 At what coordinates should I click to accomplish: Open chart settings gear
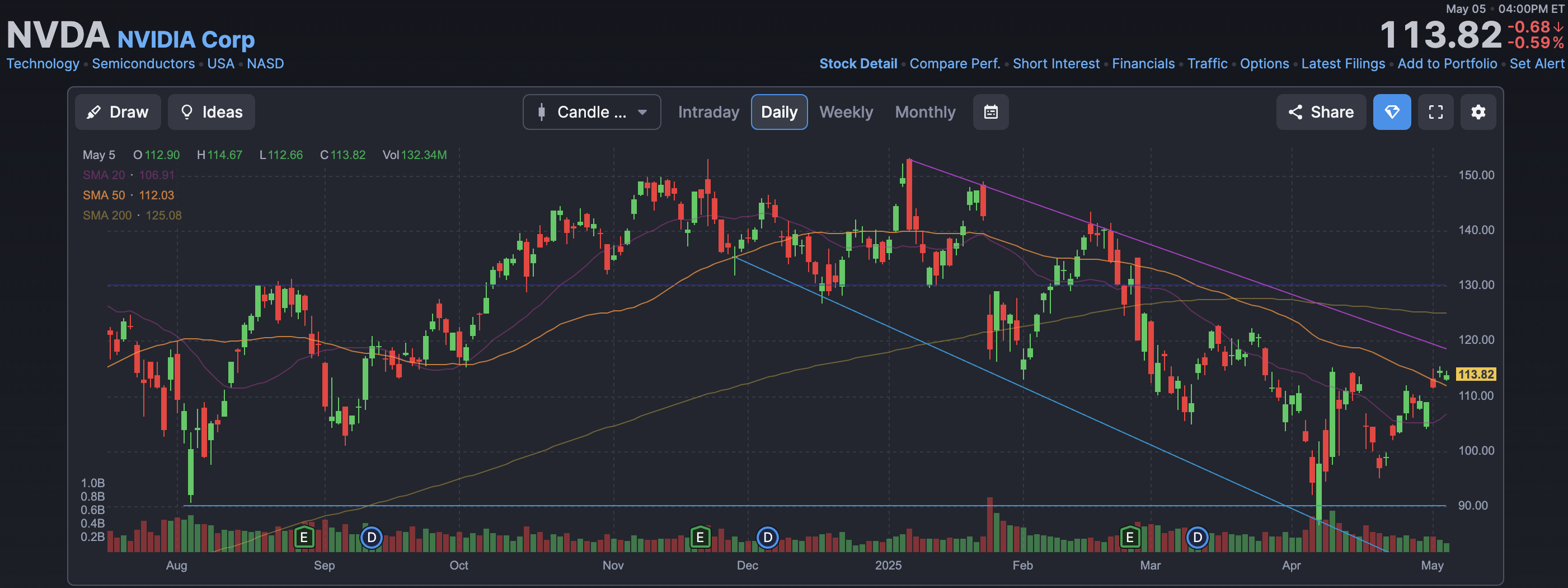point(1478,112)
